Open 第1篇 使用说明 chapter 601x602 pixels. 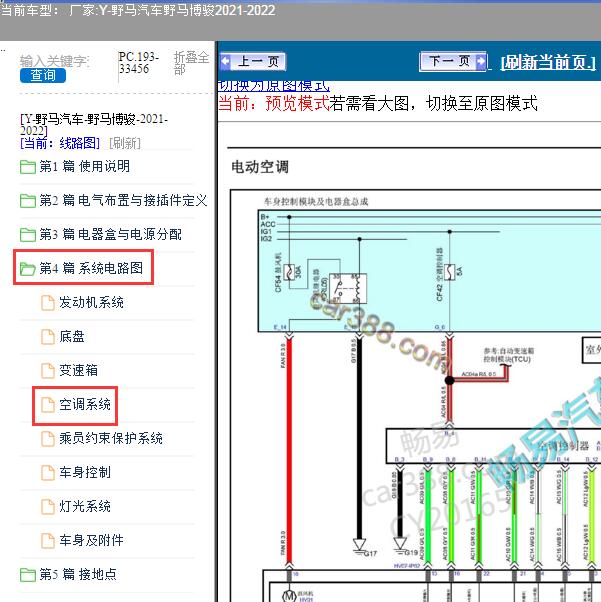(84, 166)
